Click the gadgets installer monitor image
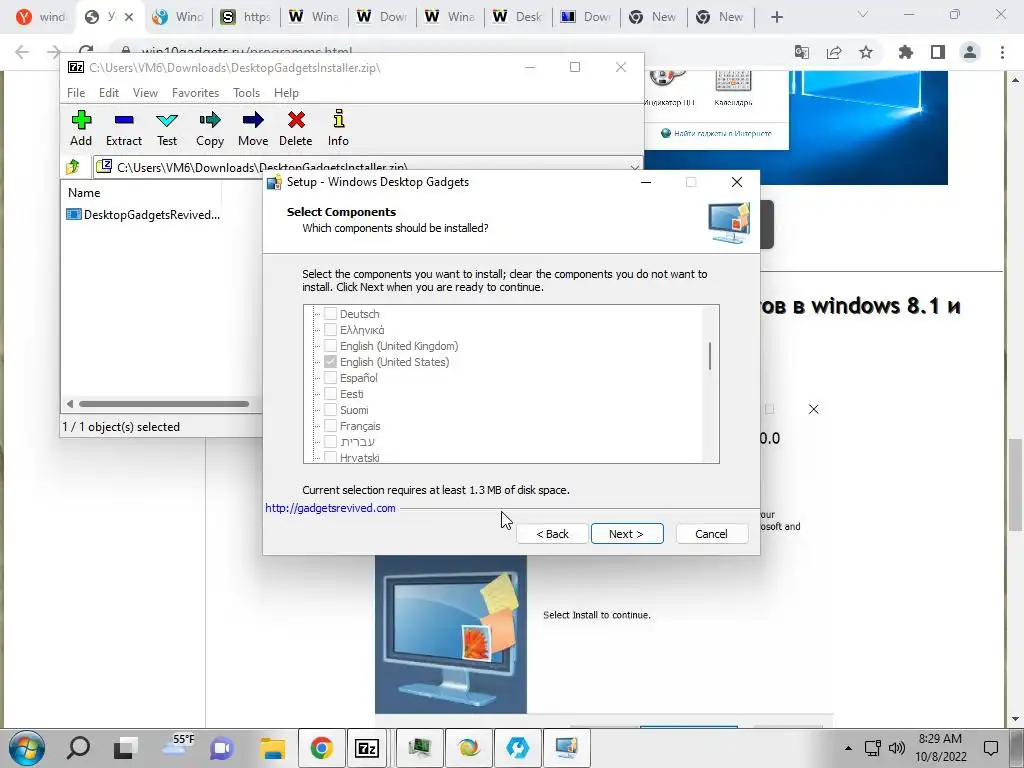The image size is (1024, 768). coord(451,634)
